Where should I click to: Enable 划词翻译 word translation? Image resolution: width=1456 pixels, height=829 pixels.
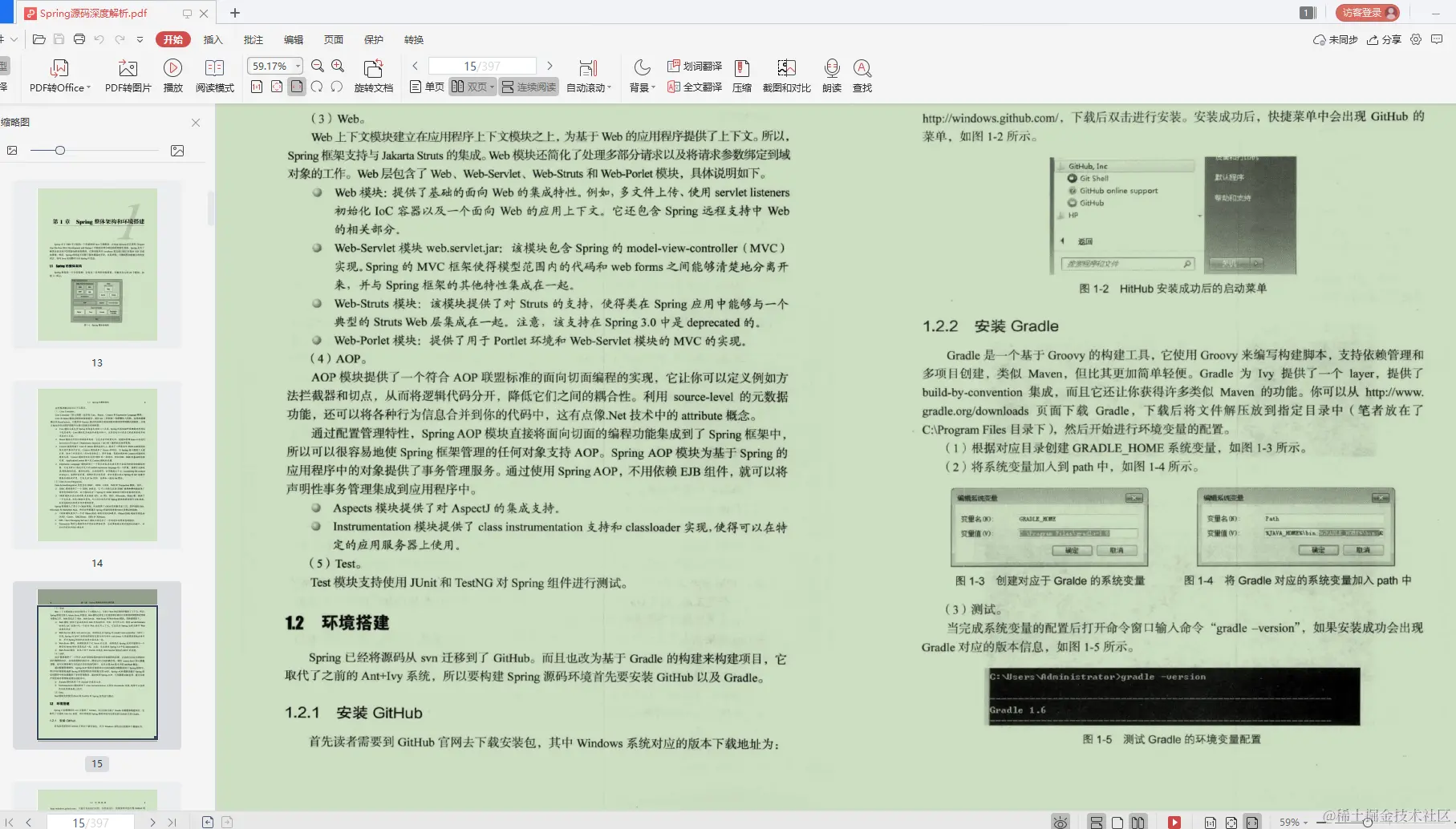[695, 67]
